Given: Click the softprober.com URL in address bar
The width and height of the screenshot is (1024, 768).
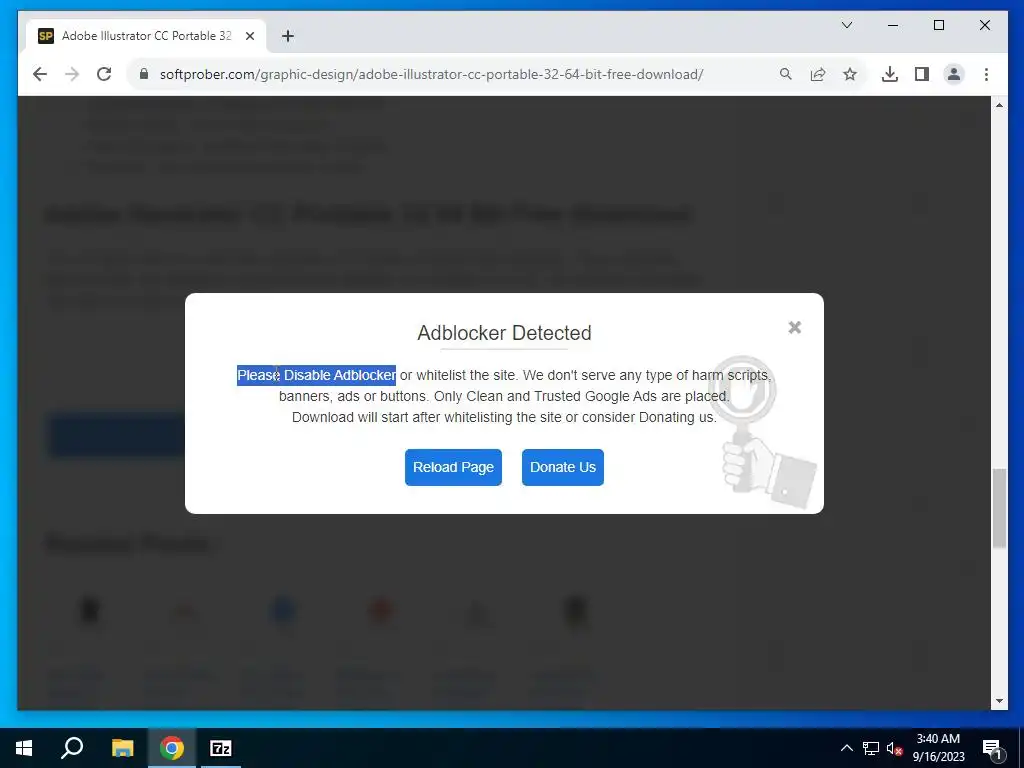Looking at the screenshot, I should point(431,74).
